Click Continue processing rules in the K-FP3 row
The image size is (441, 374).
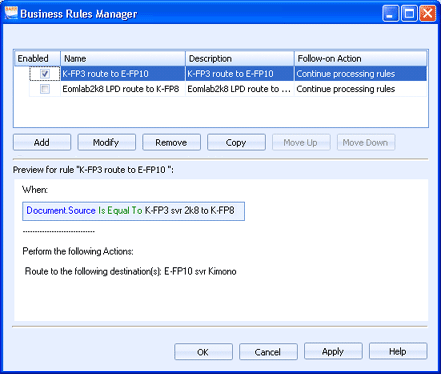click(x=360, y=74)
